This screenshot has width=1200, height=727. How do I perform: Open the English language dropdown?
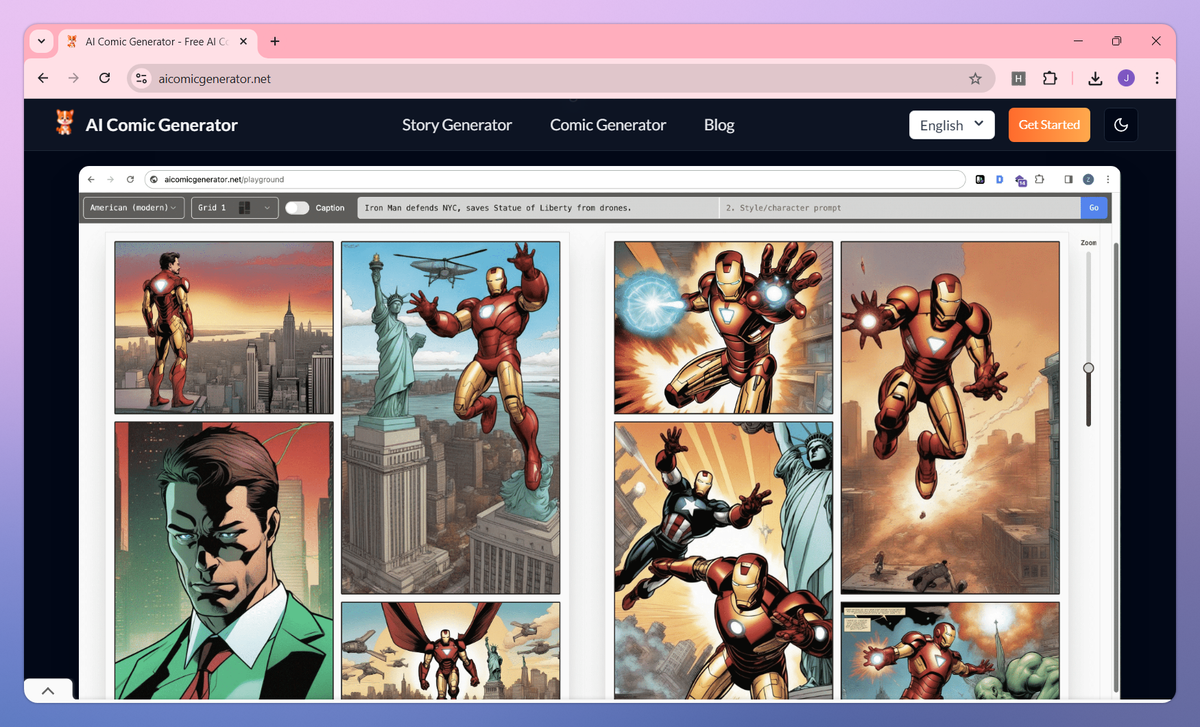[x=951, y=124]
